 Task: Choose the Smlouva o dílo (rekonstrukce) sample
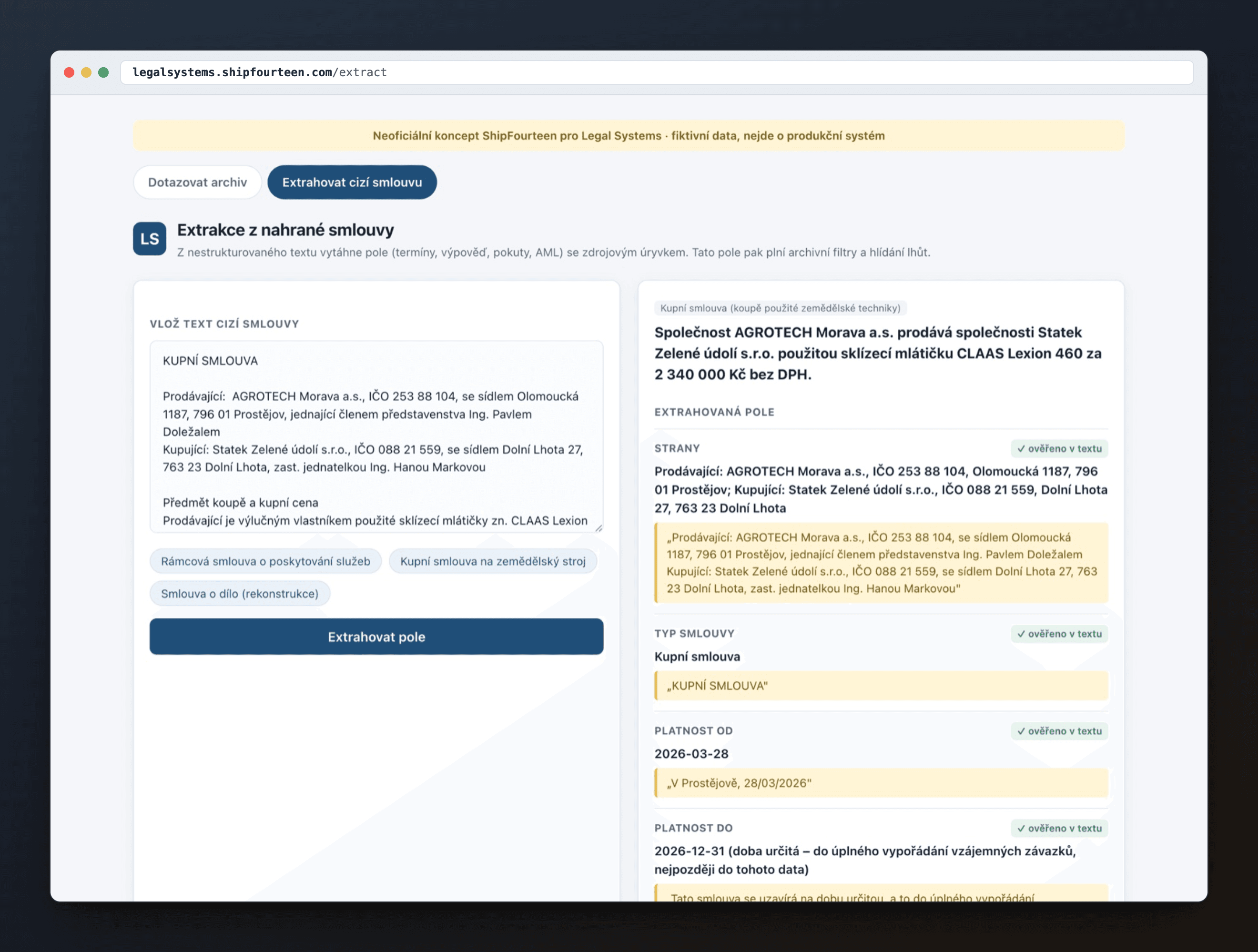[239, 594]
